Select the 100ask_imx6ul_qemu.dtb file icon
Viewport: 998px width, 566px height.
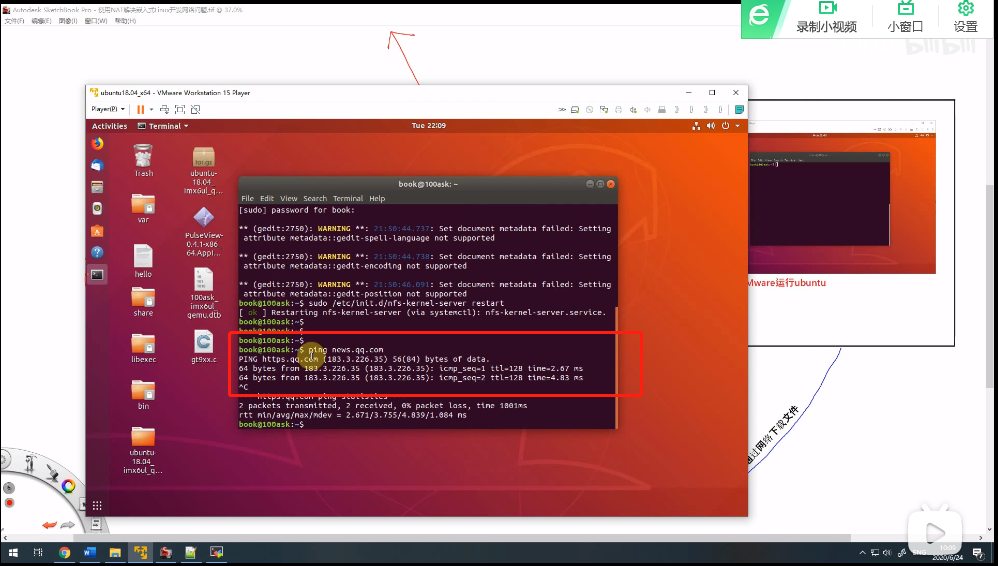(204, 293)
